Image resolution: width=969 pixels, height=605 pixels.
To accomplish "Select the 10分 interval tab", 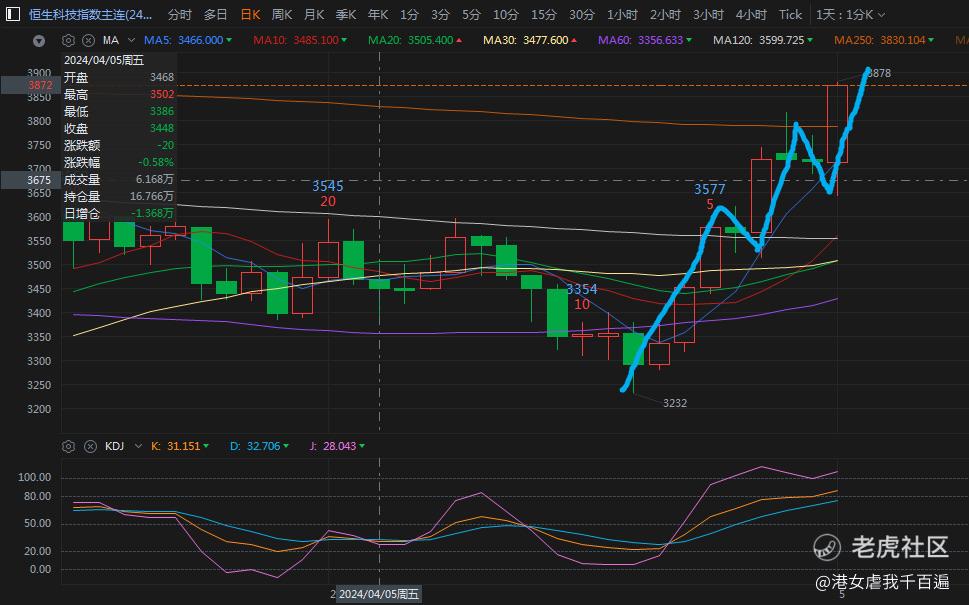I will pyautogui.click(x=506, y=14).
